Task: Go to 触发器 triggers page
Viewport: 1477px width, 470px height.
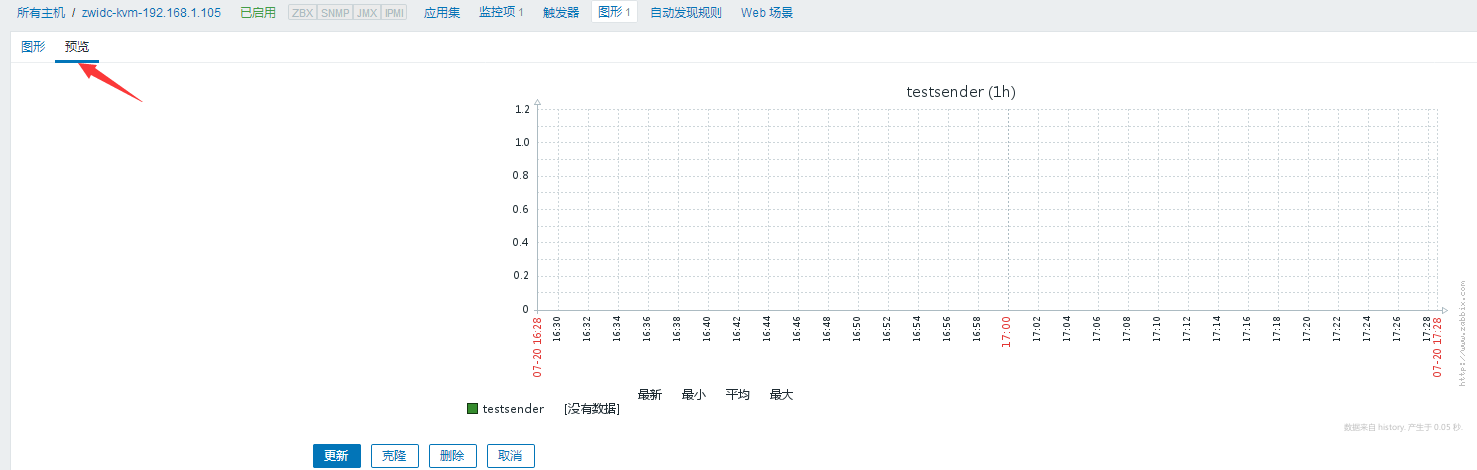Action: coord(561,13)
